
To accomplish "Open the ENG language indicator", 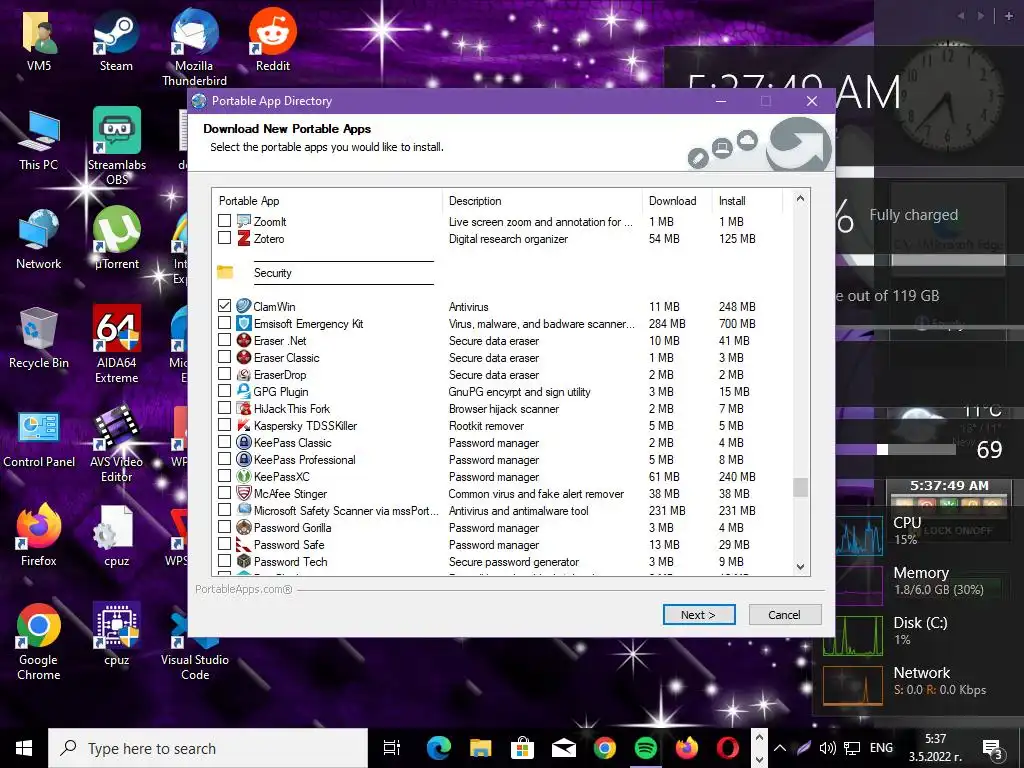I will point(881,748).
